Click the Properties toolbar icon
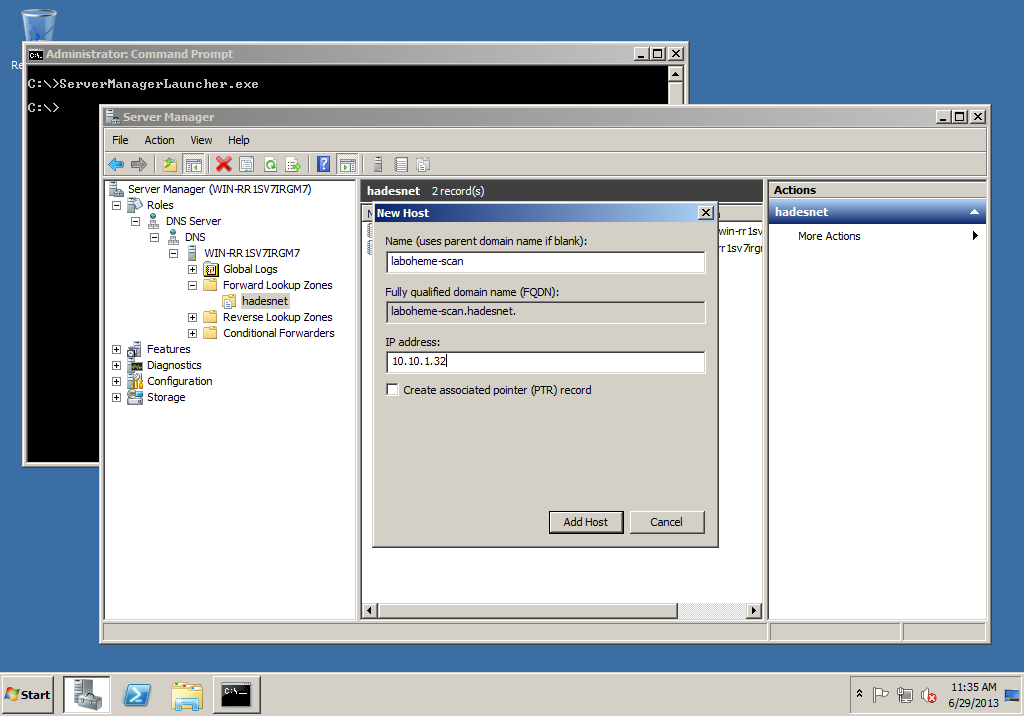 point(247,165)
